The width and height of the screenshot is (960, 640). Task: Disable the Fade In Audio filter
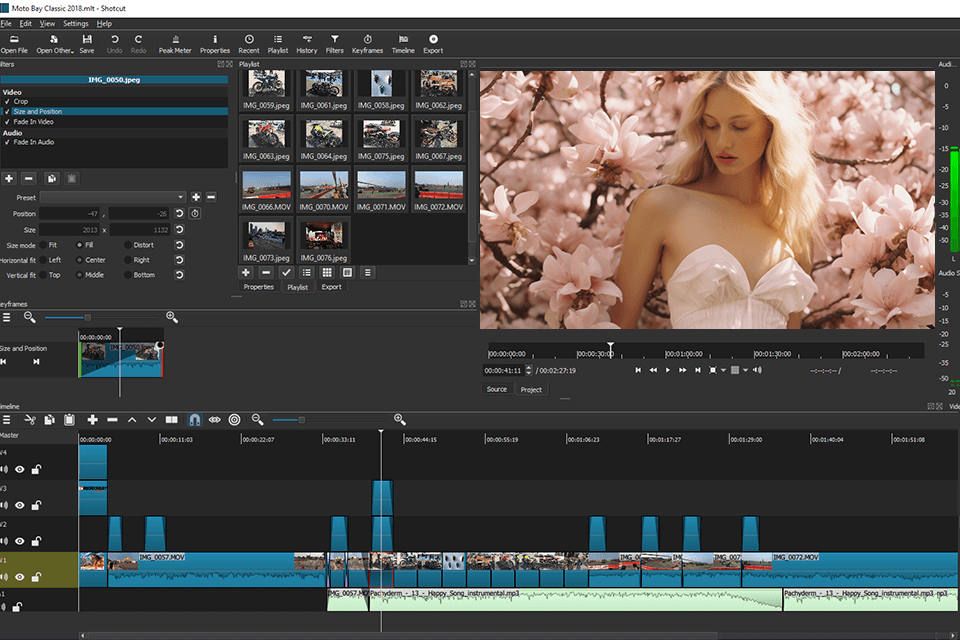coord(7,142)
